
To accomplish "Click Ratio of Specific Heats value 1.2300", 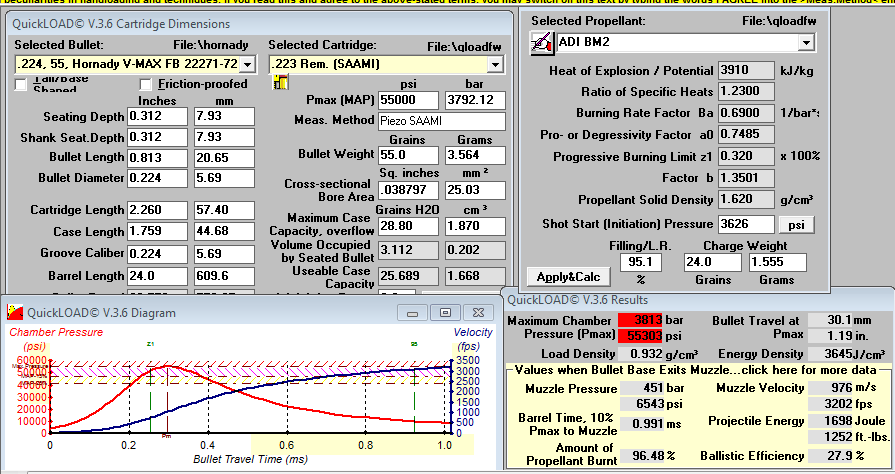I will 746,91.
